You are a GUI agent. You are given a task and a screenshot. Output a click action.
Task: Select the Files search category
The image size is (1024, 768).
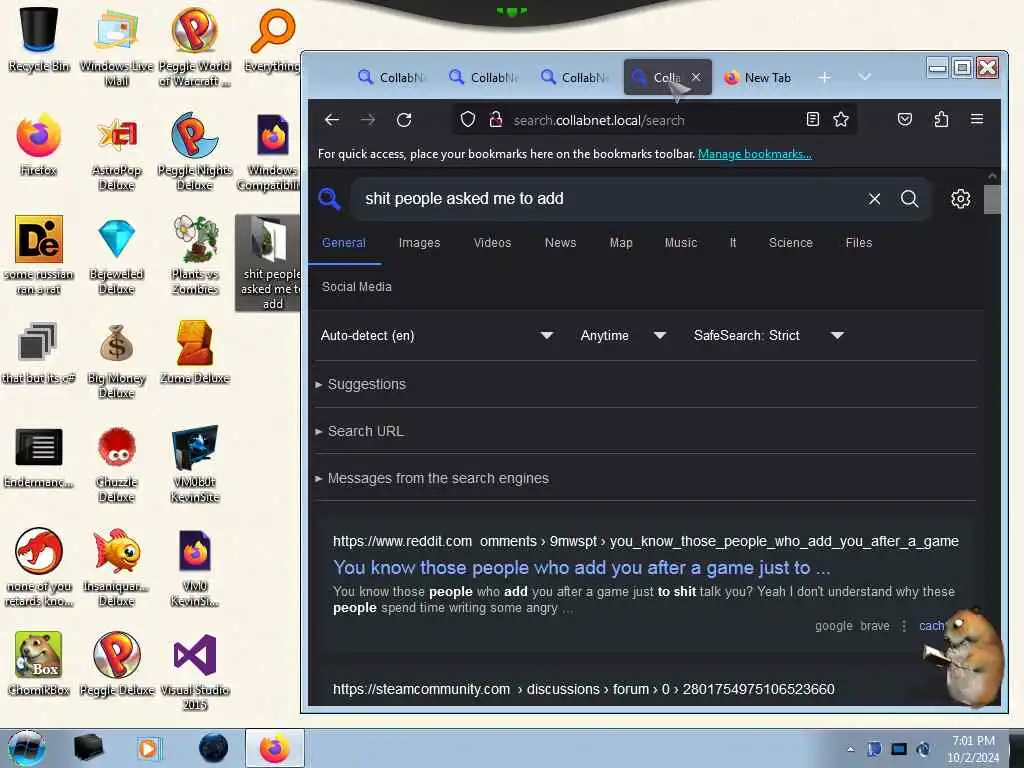pos(859,243)
